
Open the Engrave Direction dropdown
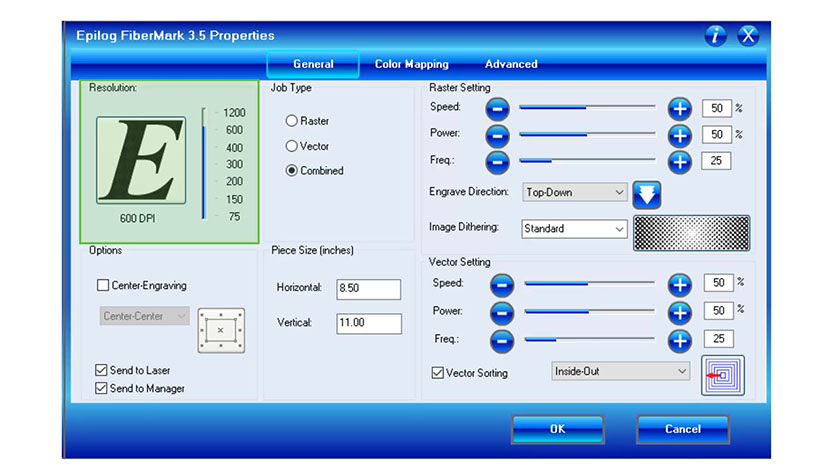pyautogui.click(x=574, y=192)
